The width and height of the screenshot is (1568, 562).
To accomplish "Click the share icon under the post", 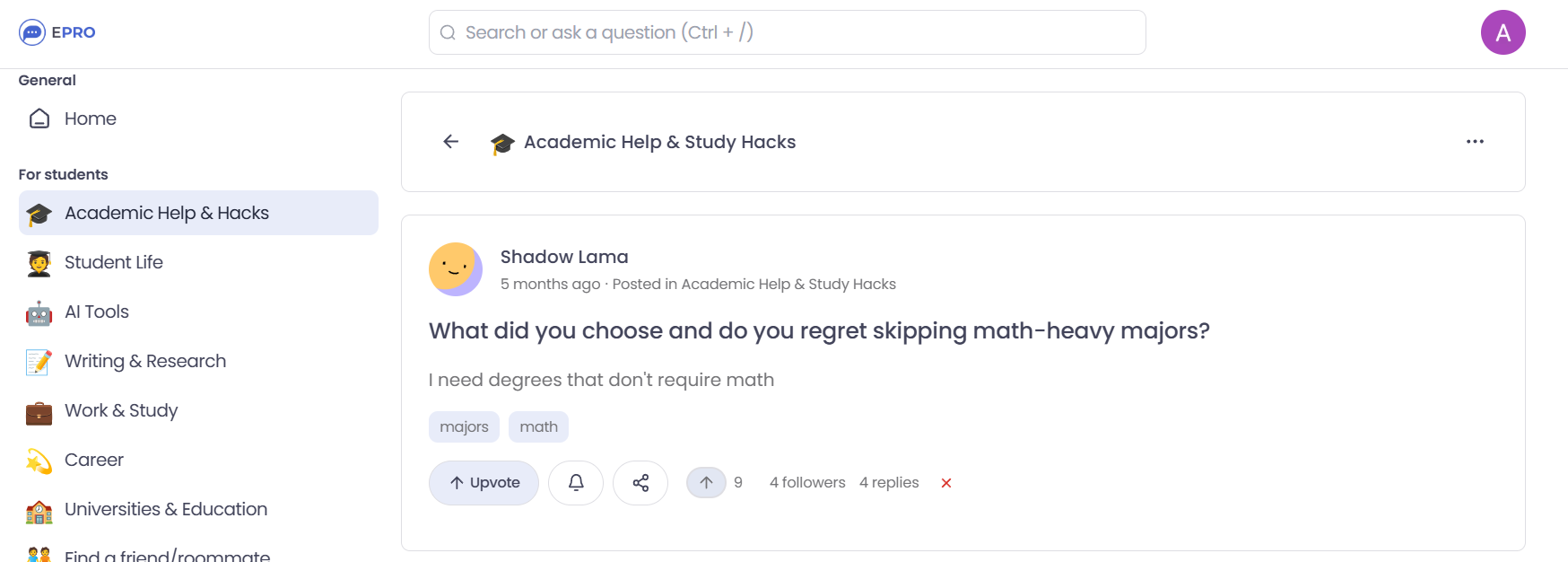I will (x=640, y=482).
